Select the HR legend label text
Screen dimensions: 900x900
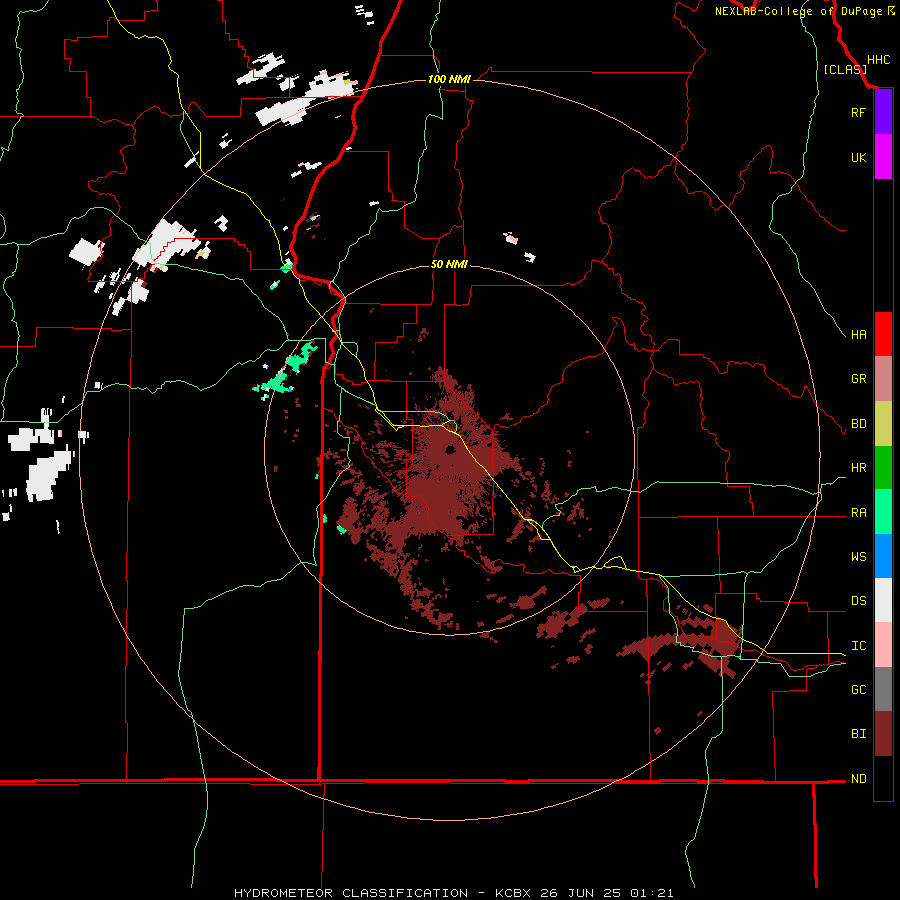click(858, 468)
